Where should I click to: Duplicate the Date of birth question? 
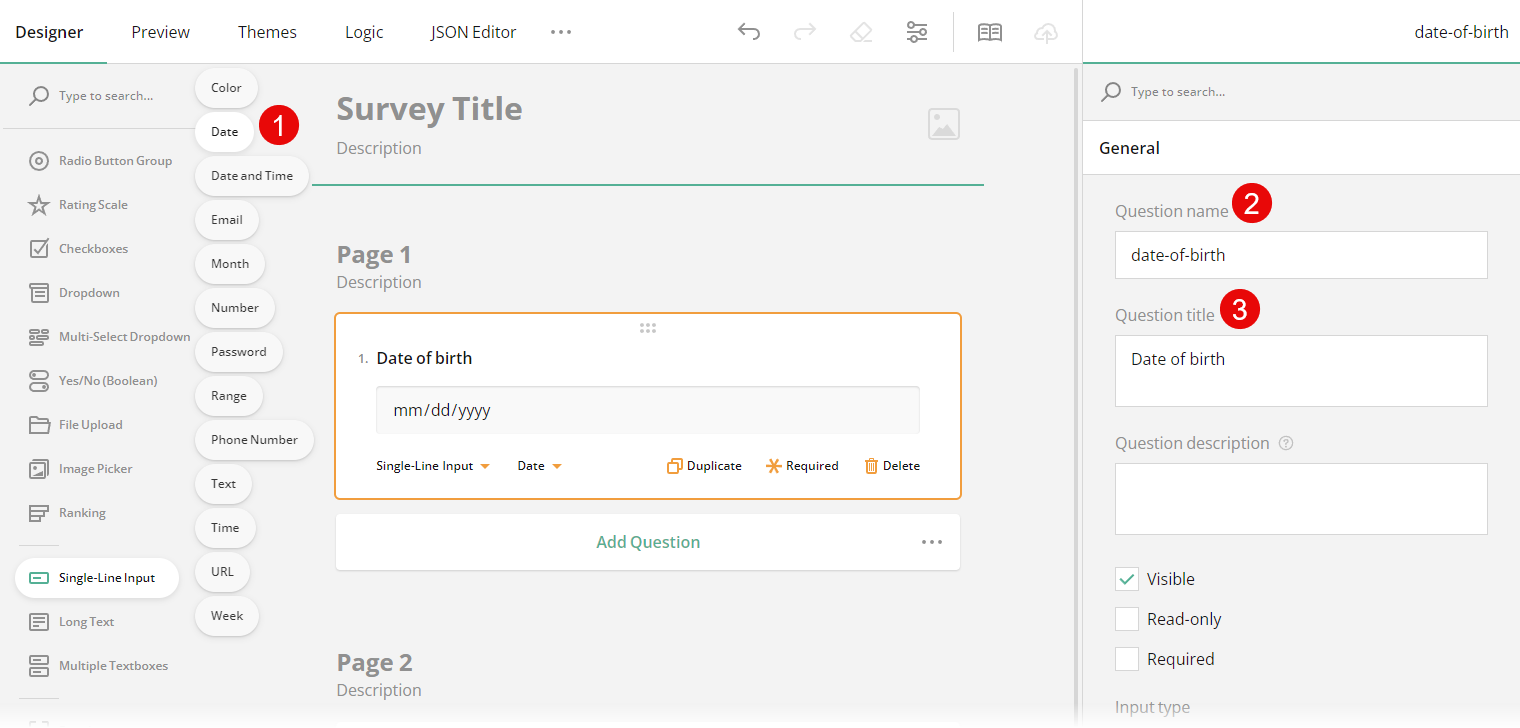point(703,465)
